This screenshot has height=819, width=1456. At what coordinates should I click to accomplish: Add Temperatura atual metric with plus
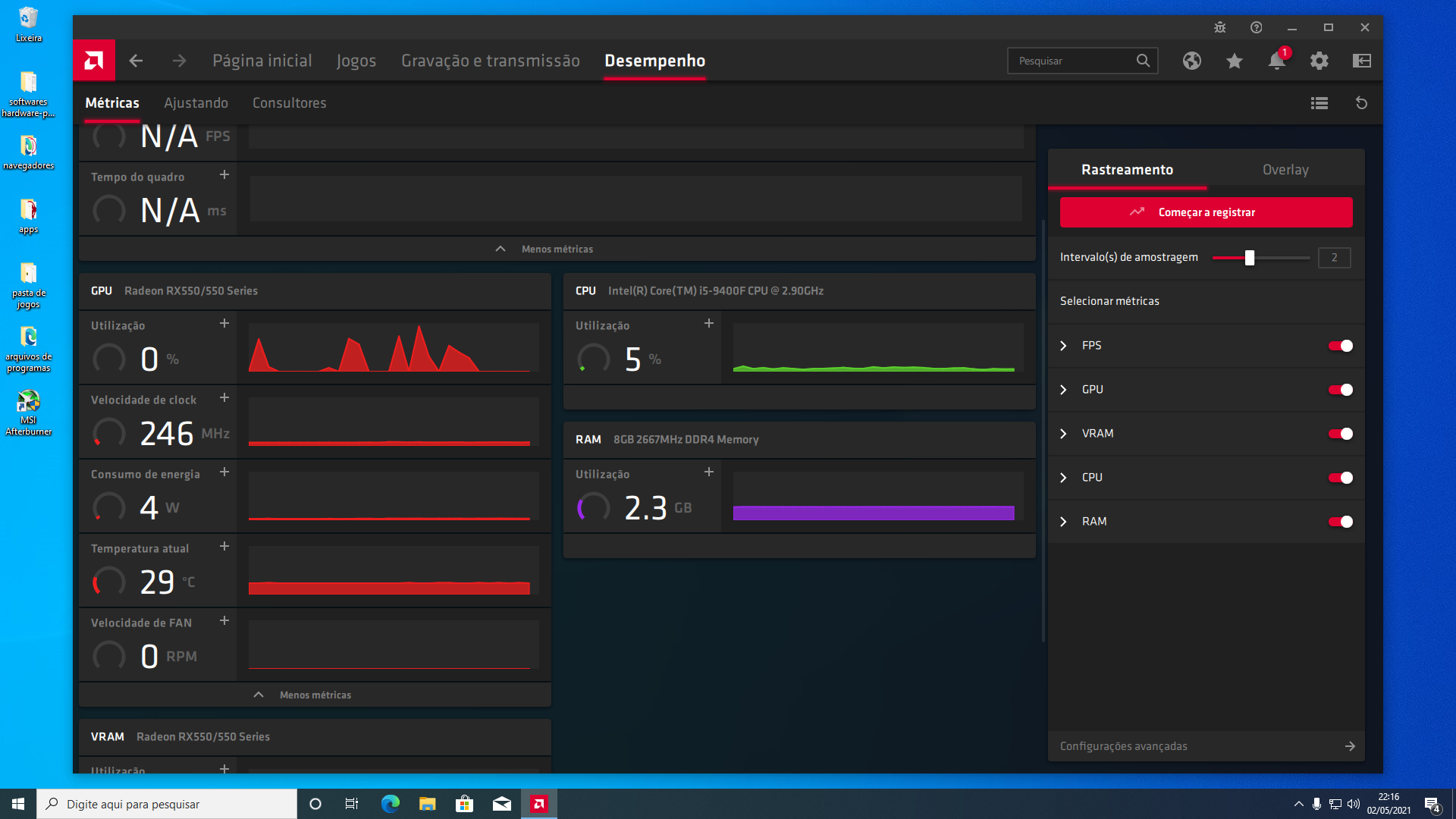[x=224, y=547]
